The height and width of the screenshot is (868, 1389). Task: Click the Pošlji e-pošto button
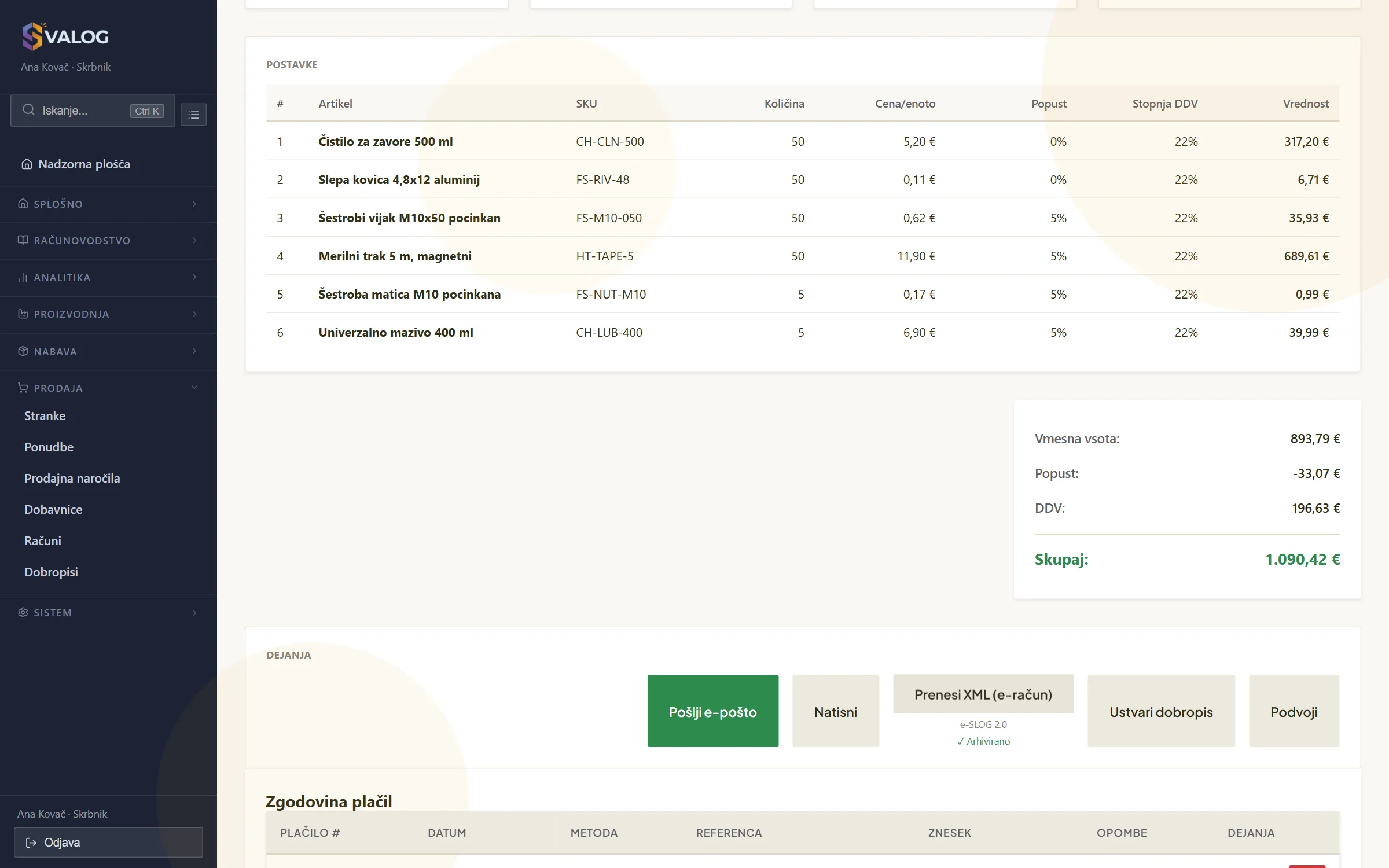tap(712, 711)
